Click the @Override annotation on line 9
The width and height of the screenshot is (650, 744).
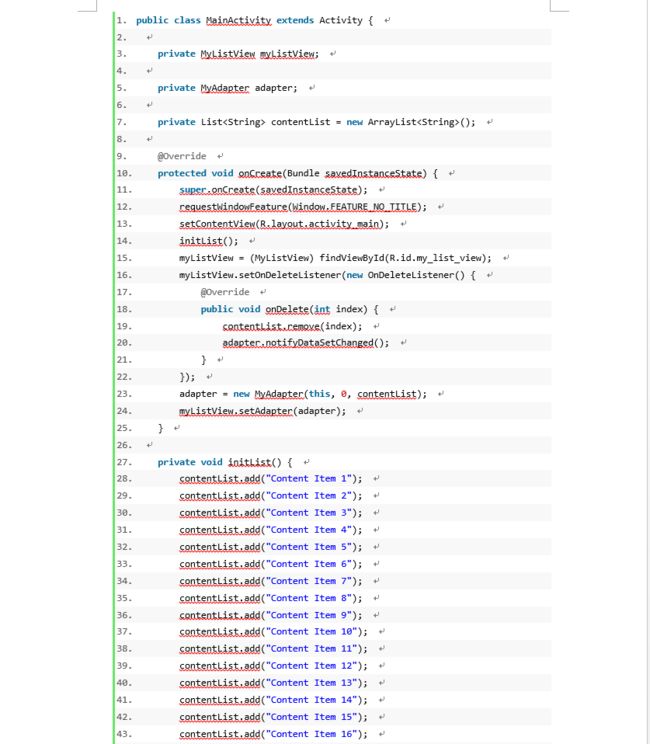point(182,156)
